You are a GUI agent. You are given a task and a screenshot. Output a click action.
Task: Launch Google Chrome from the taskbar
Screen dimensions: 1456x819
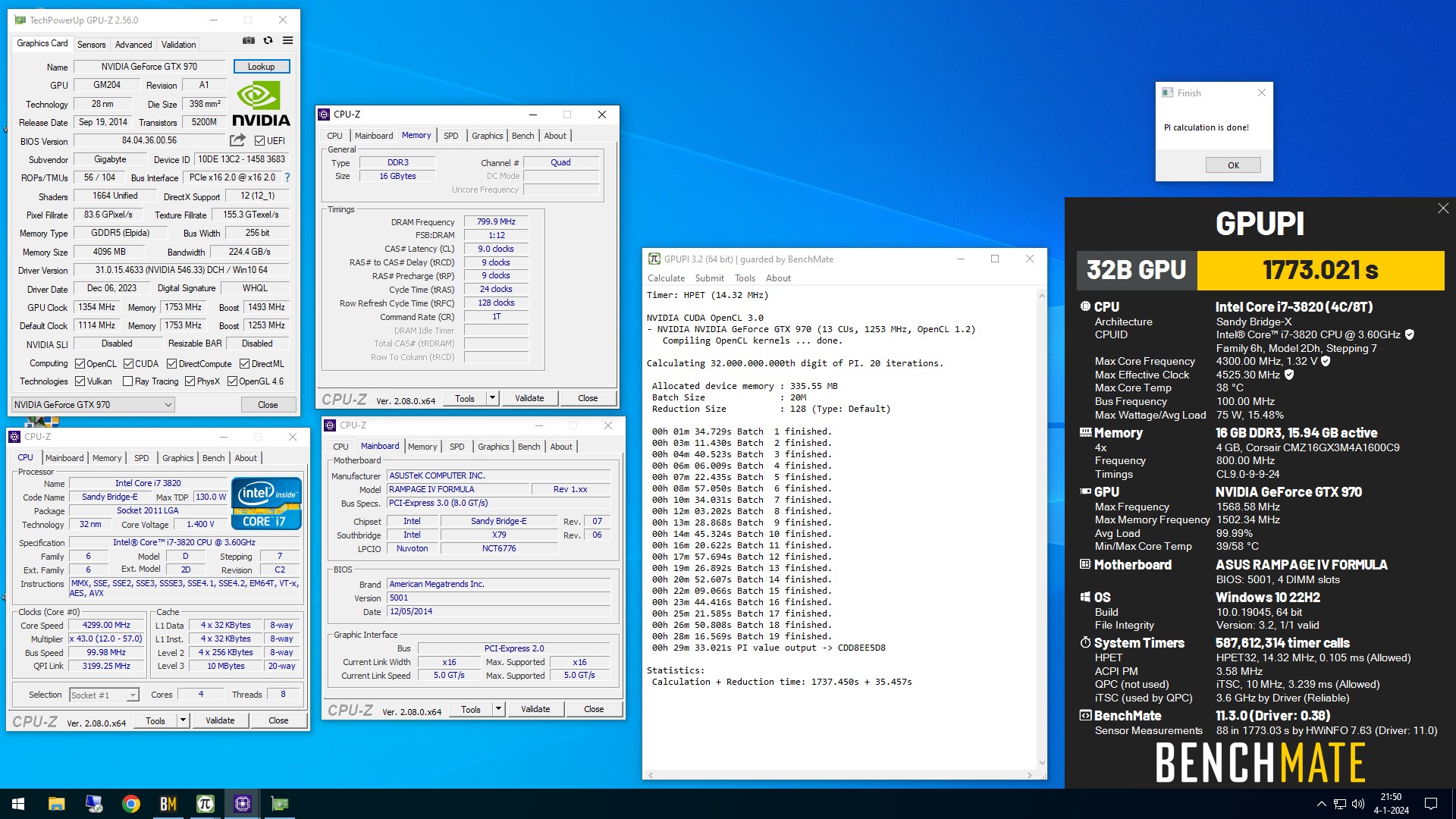(130, 804)
